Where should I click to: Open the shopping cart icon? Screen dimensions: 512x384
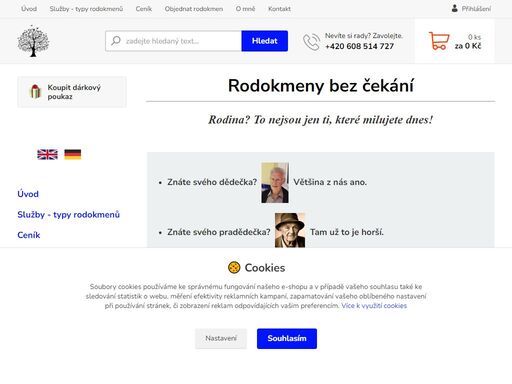point(439,41)
